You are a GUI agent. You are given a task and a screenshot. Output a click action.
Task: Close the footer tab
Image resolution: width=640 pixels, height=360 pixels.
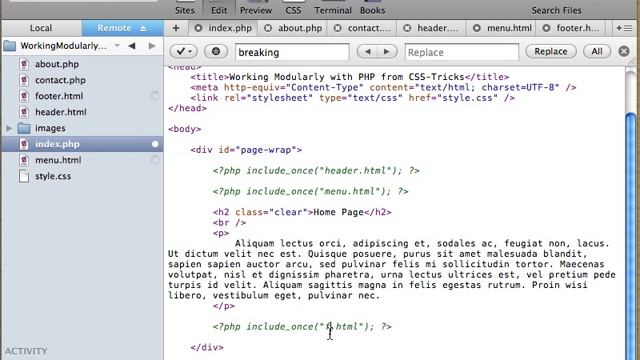click(x=546, y=28)
